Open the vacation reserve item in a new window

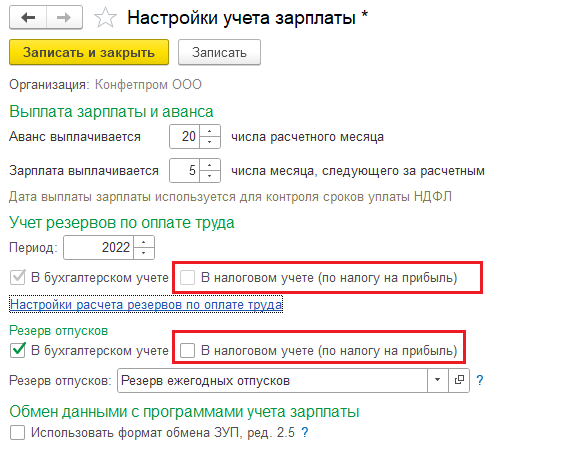(459, 380)
